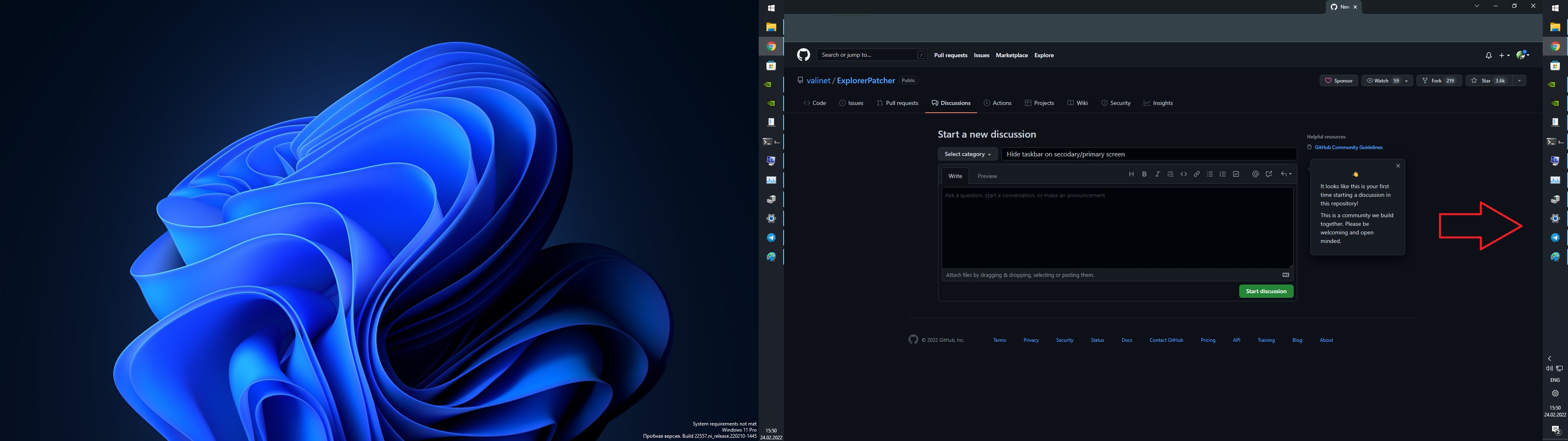Open the Discussions tab
The width and height of the screenshot is (1568, 441).
(951, 103)
